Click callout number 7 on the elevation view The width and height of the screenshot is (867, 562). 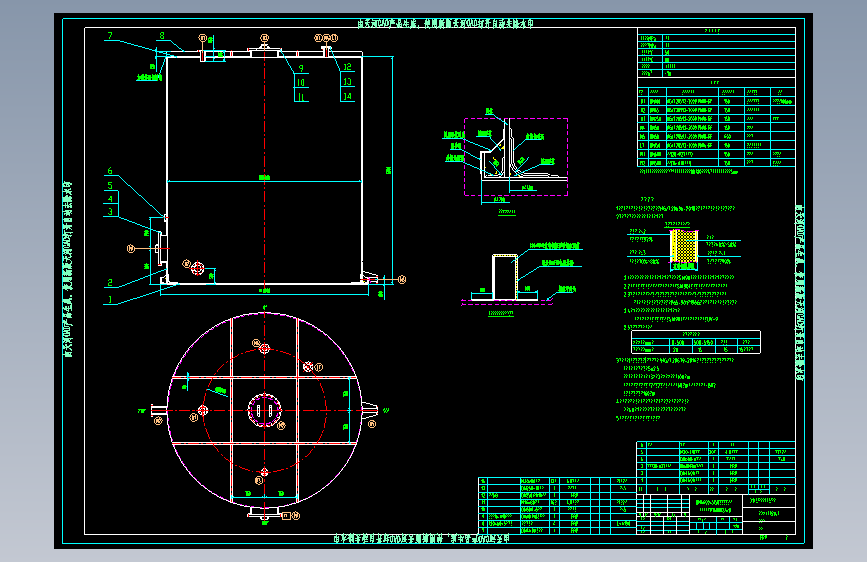point(110,36)
